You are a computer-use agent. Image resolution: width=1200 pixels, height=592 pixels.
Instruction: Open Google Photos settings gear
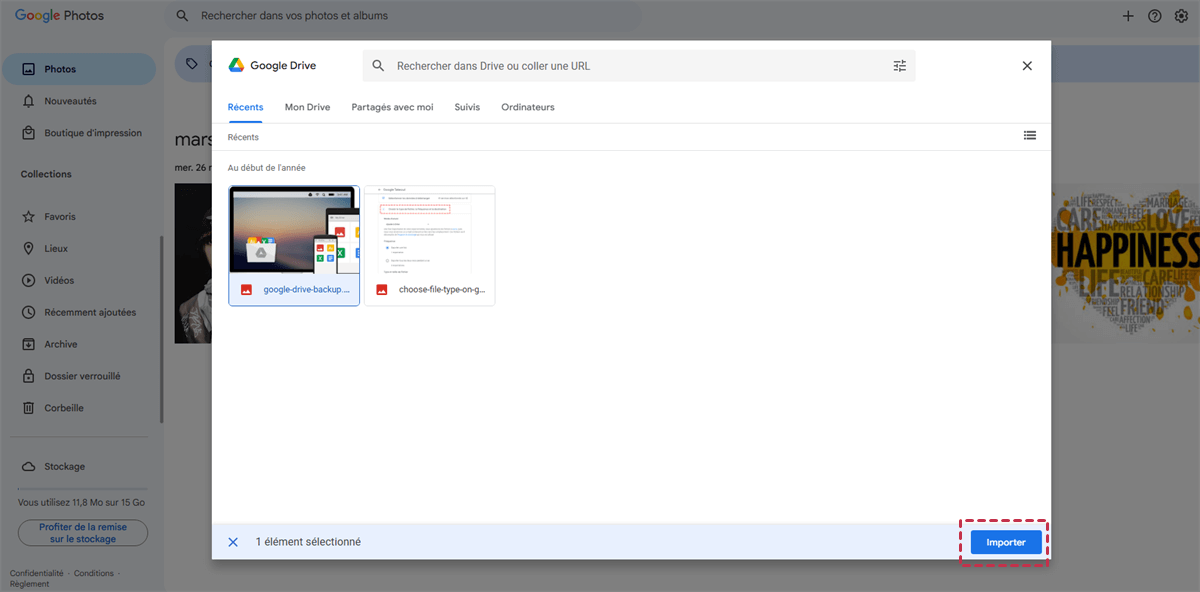[1180, 16]
